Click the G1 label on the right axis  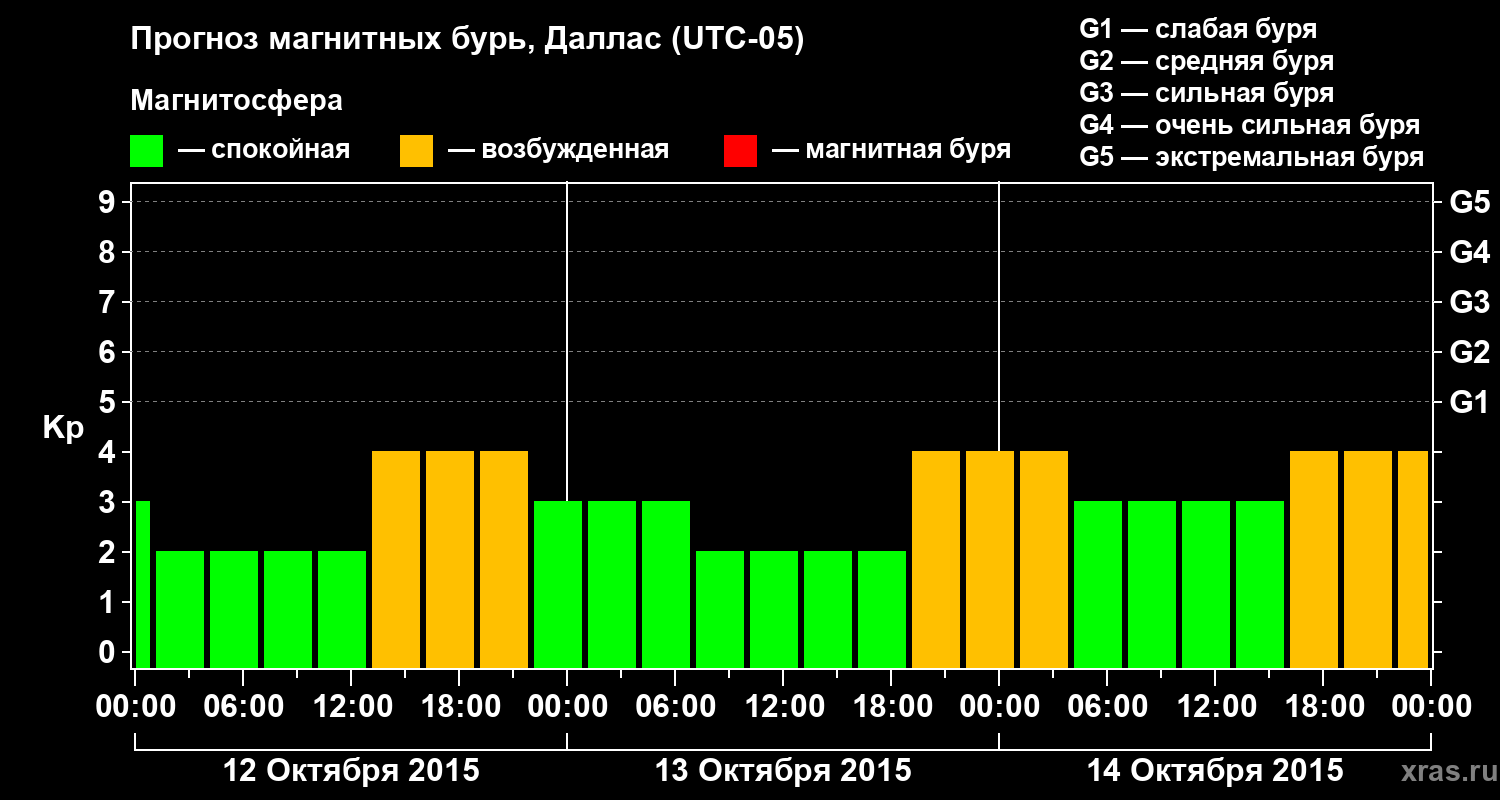pos(1469,402)
